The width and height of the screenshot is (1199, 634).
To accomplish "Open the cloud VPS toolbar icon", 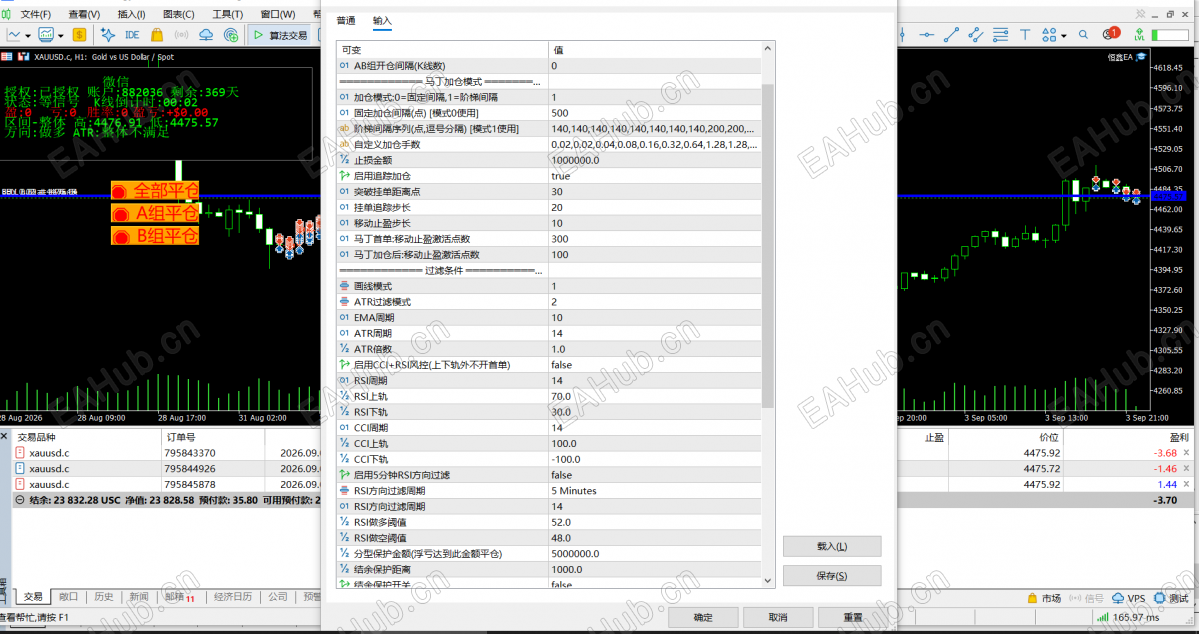I will coord(206,34).
